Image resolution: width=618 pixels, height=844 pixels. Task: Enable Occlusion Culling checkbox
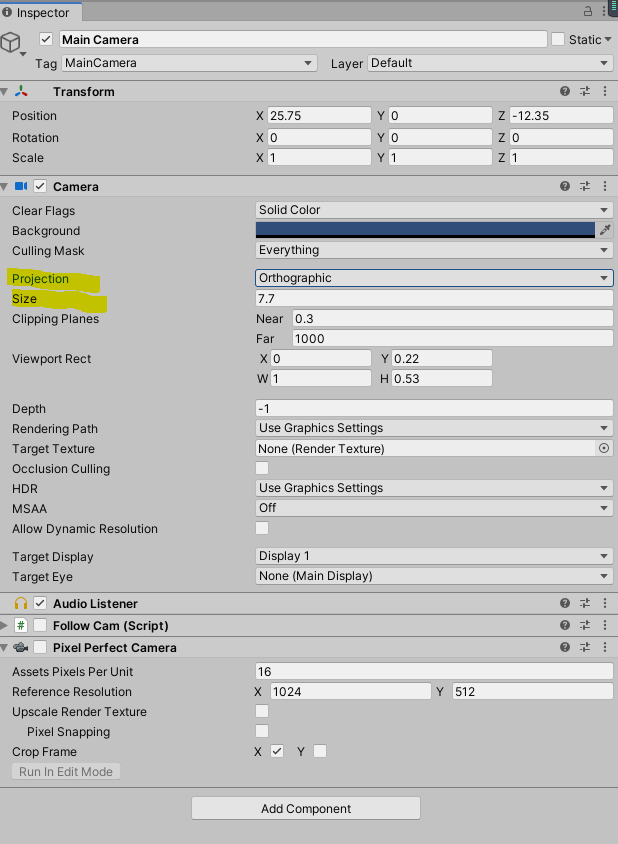[x=262, y=468]
